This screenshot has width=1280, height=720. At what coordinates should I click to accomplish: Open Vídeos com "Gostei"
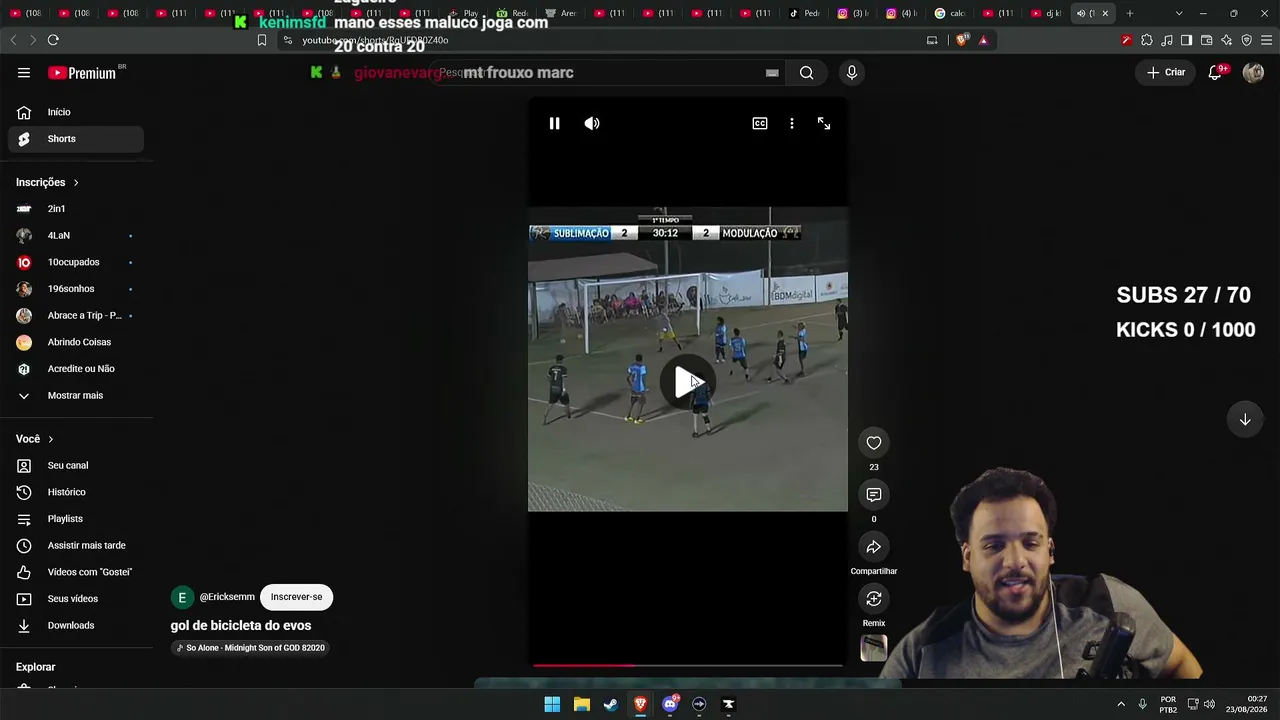pos(76,572)
